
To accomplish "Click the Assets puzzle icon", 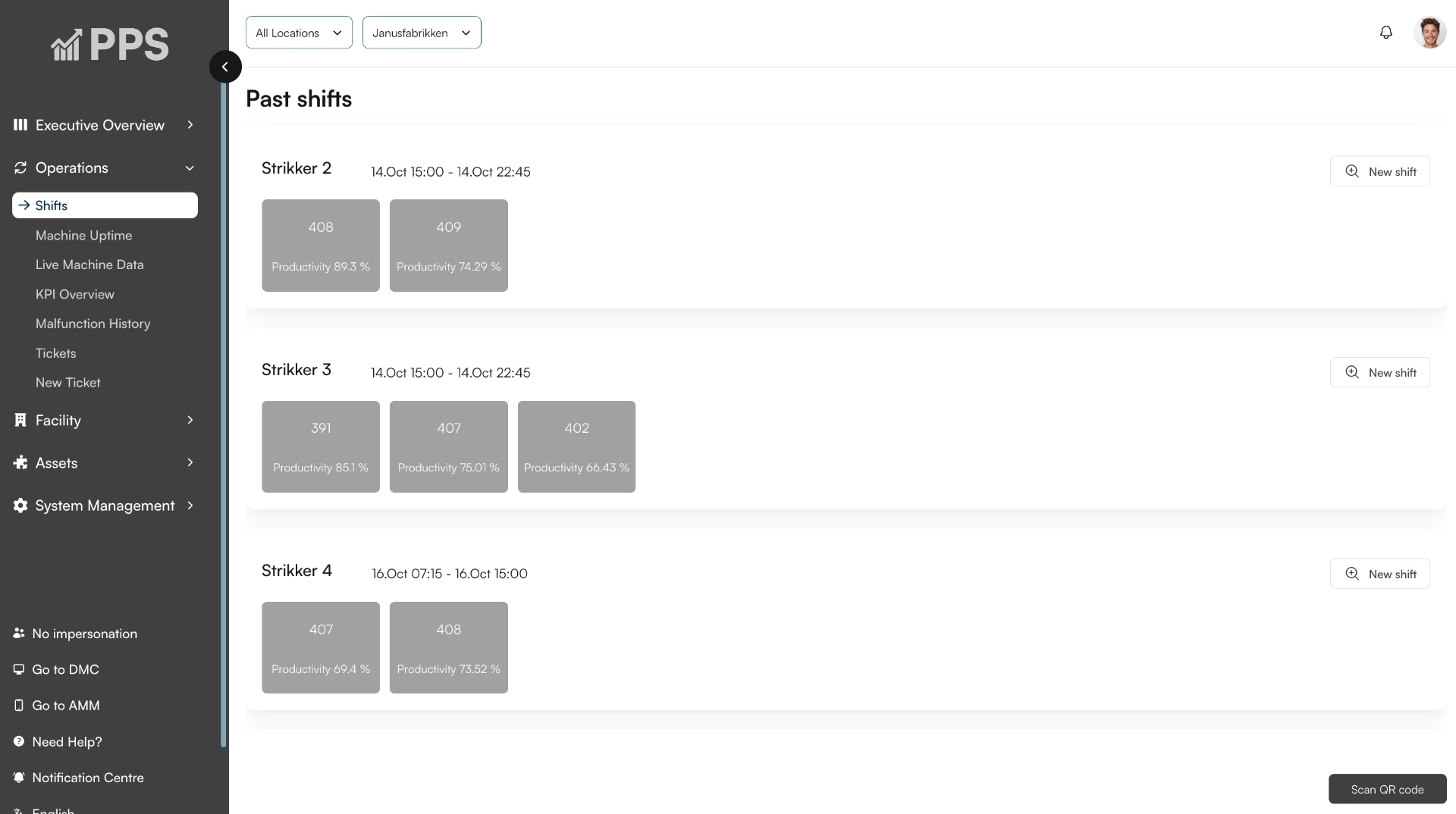I will [20, 462].
